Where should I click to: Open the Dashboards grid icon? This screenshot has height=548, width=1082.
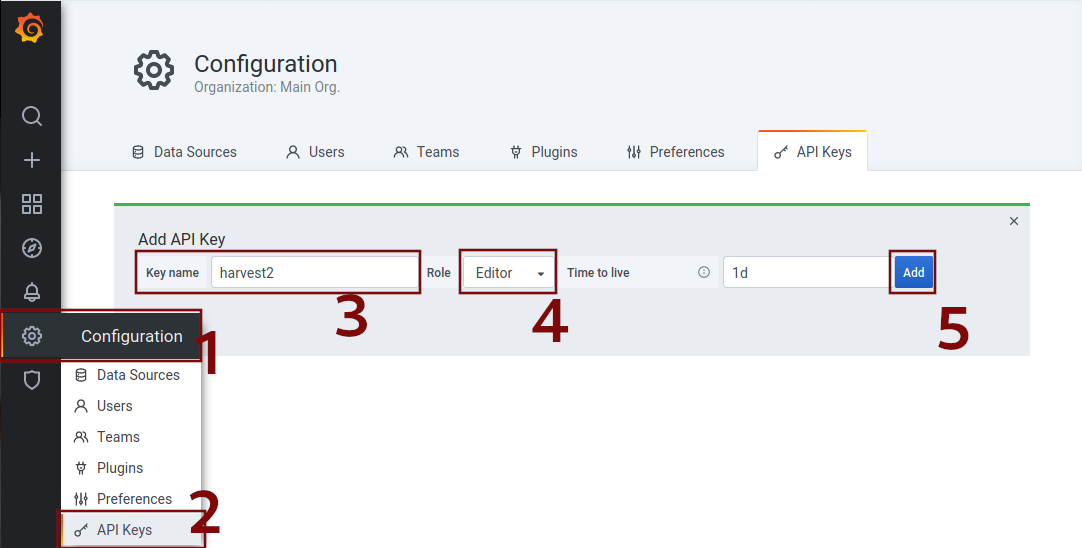pos(32,204)
